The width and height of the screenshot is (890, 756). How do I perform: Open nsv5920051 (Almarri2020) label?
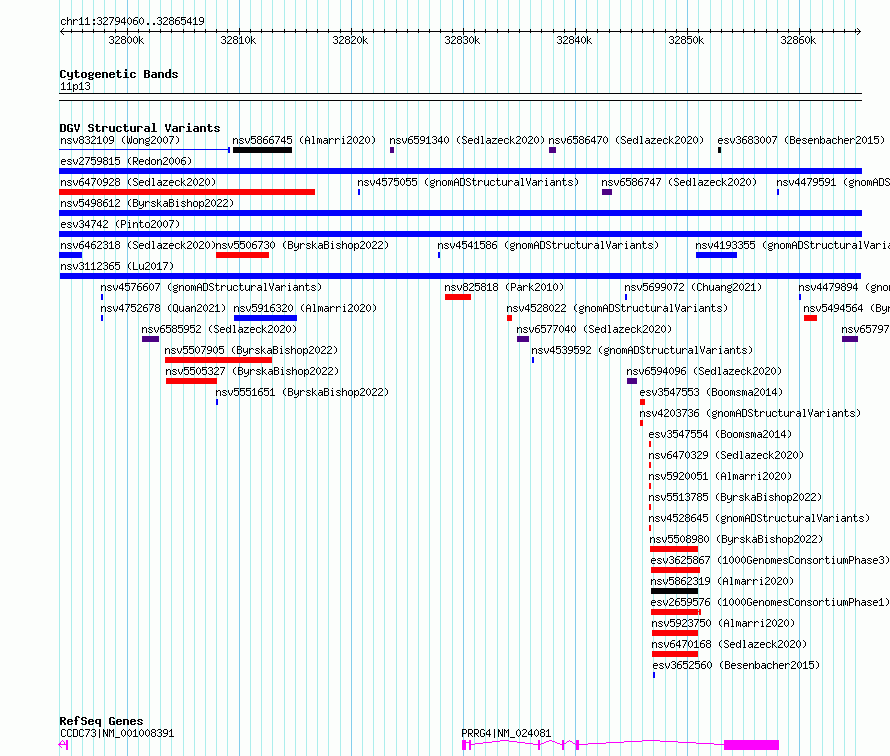click(720, 476)
